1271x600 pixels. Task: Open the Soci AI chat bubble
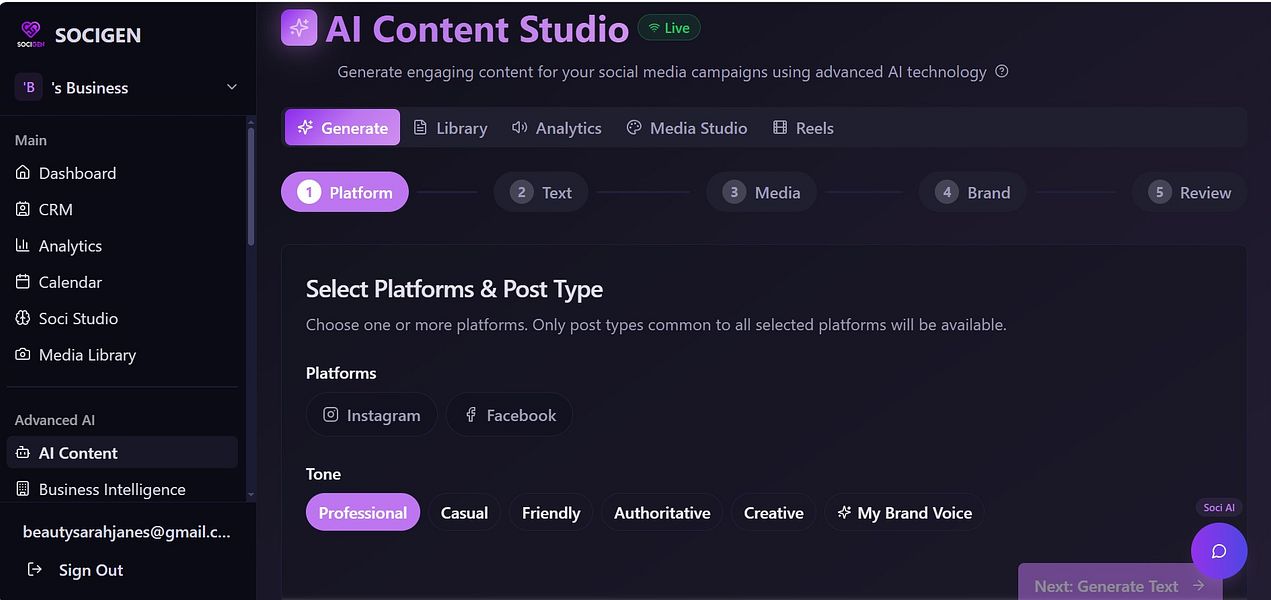tap(1219, 551)
